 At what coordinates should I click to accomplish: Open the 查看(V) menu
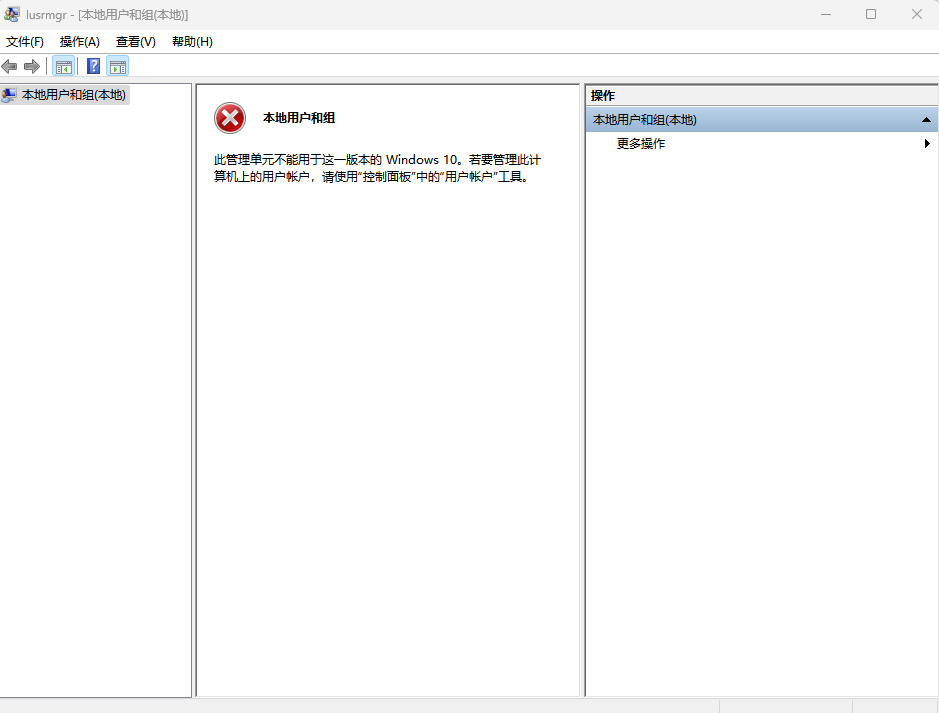point(136,42)
